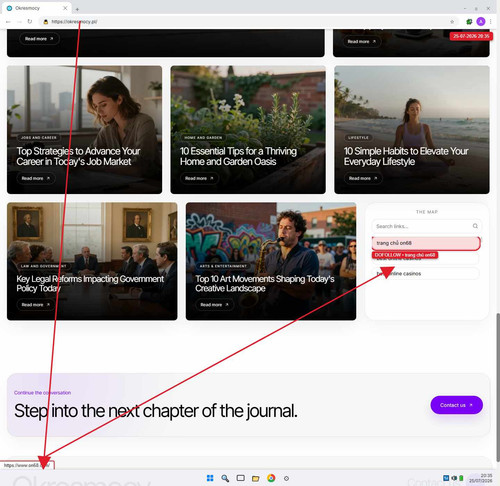Open the Windows Start menu

point(210,478)
